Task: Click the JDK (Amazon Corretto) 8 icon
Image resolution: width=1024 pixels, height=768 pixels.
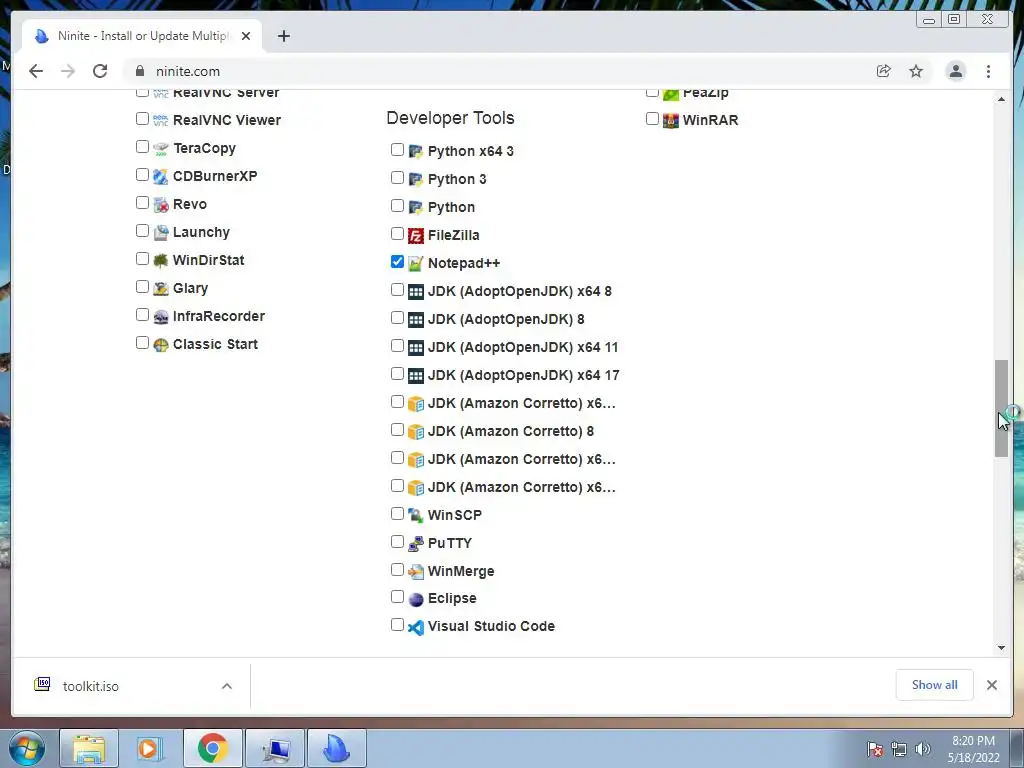Action: pyautogui.click(x=415, y=432)
